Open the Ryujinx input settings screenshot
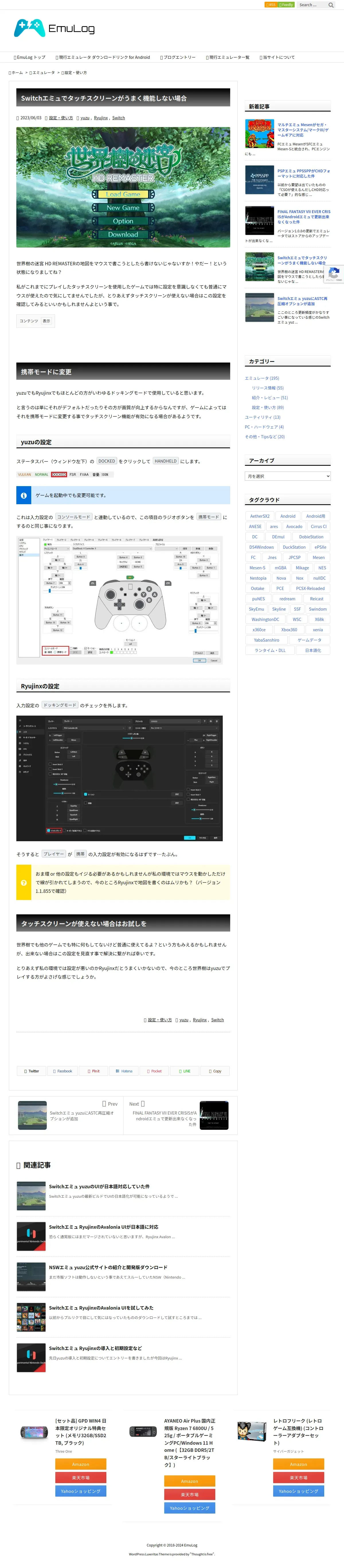Screen dimensions: 344x1568 tap(119, 778)
